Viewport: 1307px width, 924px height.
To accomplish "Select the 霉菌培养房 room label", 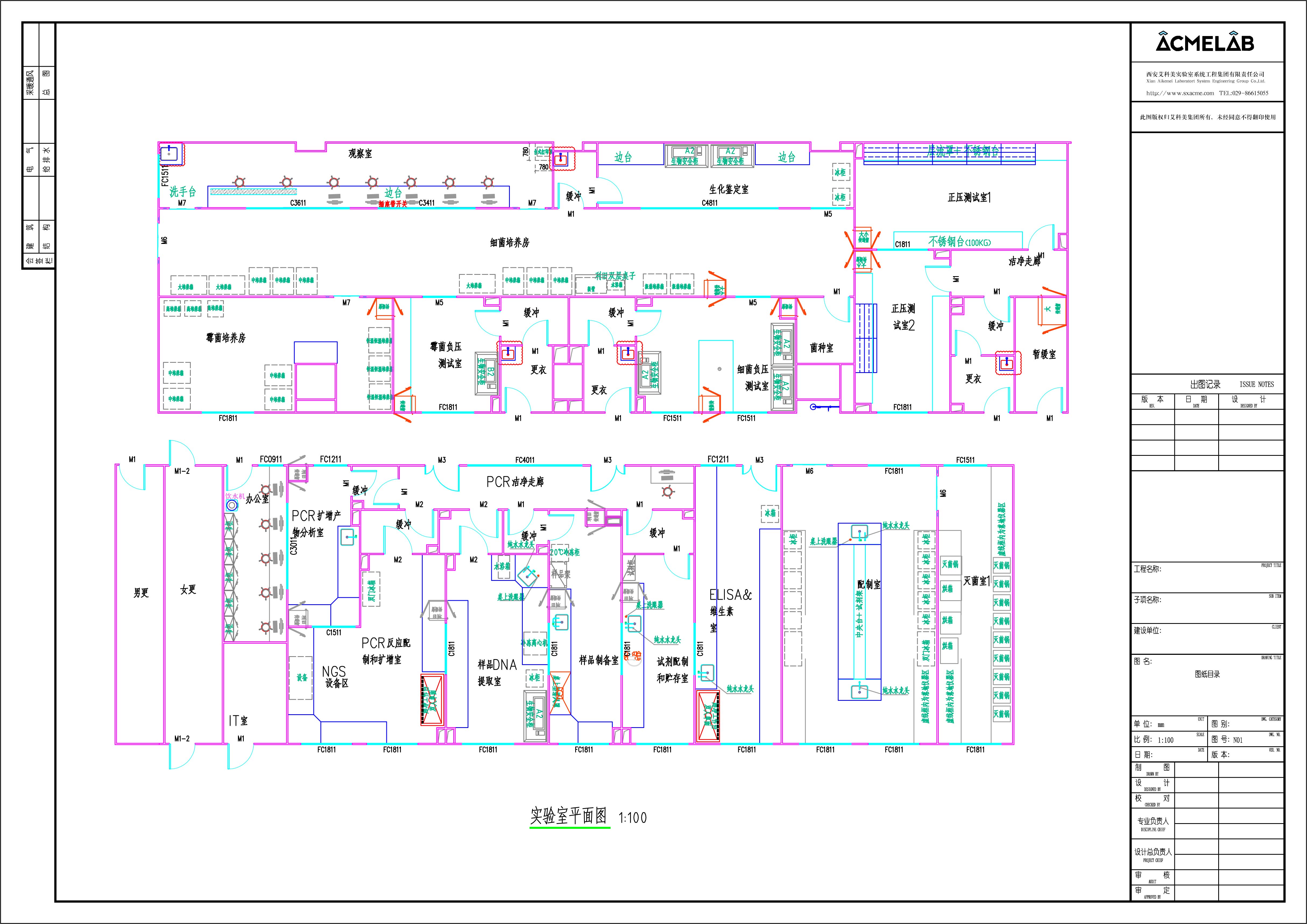I will (x=226, y=338).
